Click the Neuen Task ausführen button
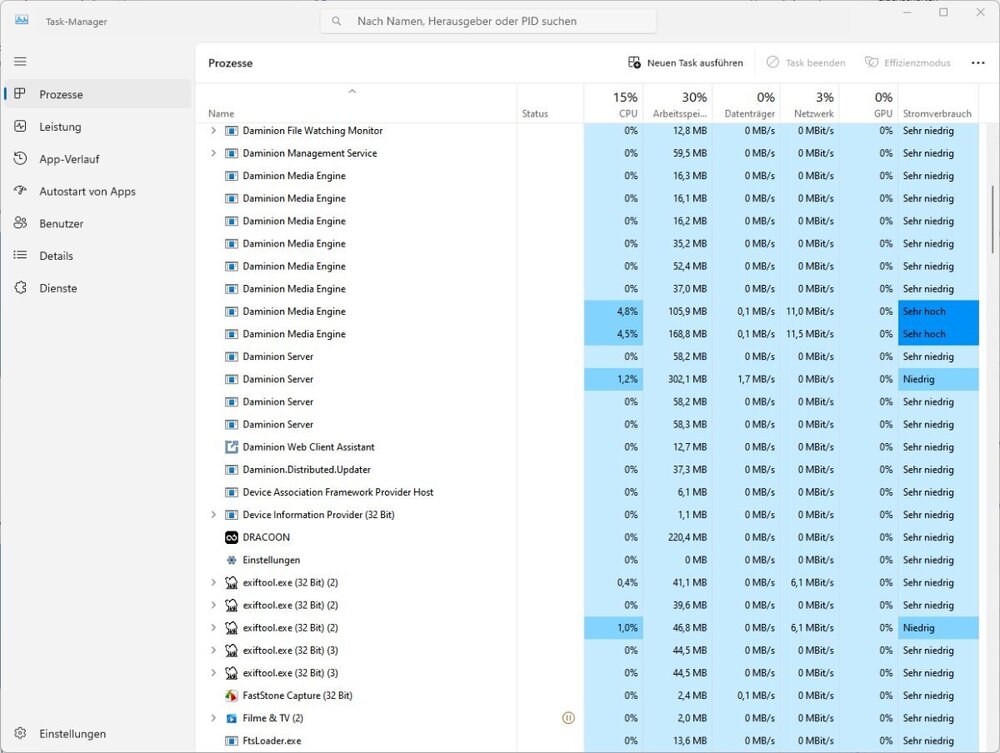This screenshot has height=753, width=1000. coord(685,63)
